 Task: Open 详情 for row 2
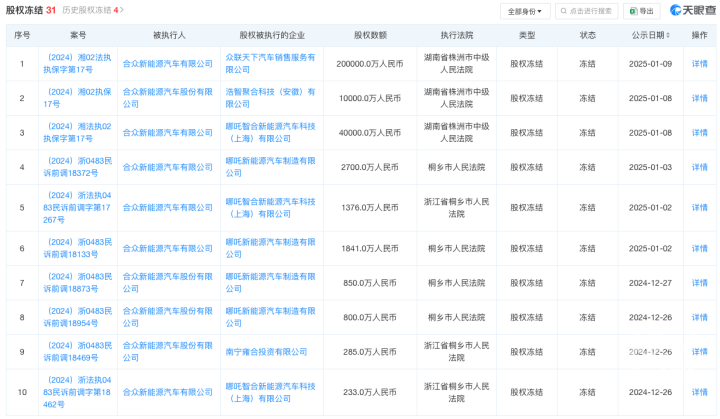coord(699,98)
